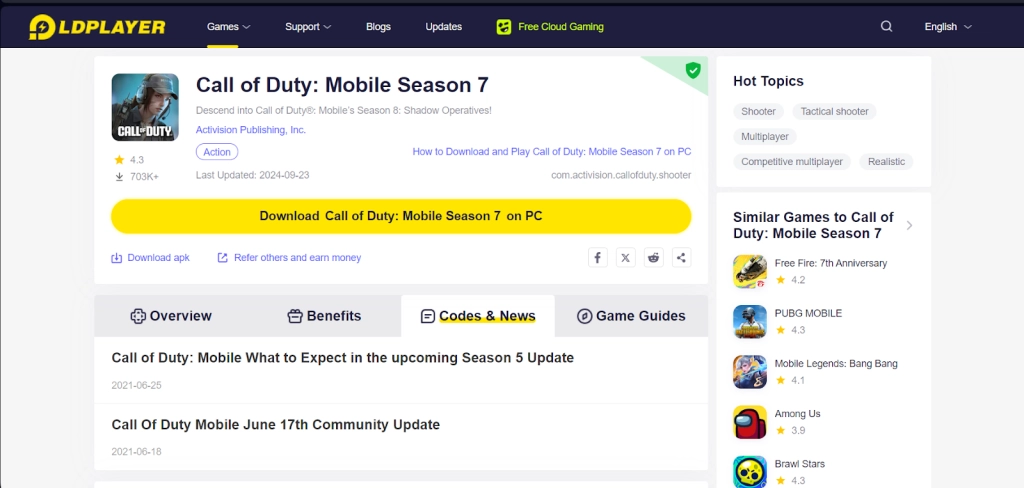This screenshot has height=488, width=1024.
Task: Open Free Fire: 7th Anniversary title
Action: [x=831, y=263]
